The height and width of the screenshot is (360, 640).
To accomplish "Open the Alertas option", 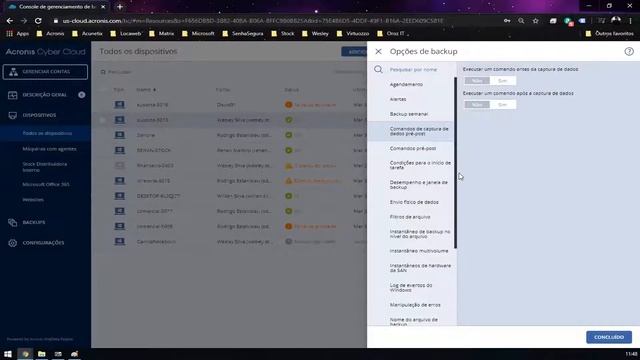I will 398,99.
